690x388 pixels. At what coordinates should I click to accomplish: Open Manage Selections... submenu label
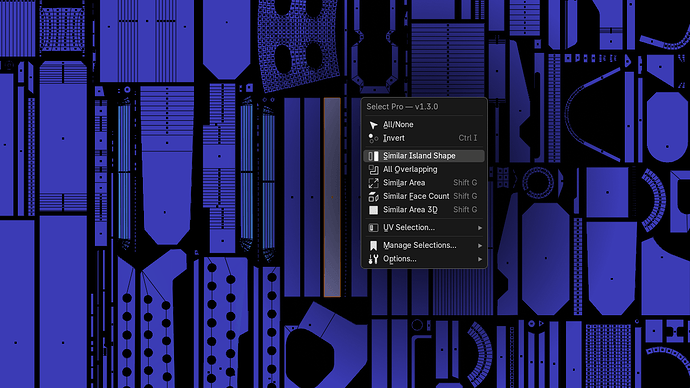(x=419, y=245)
